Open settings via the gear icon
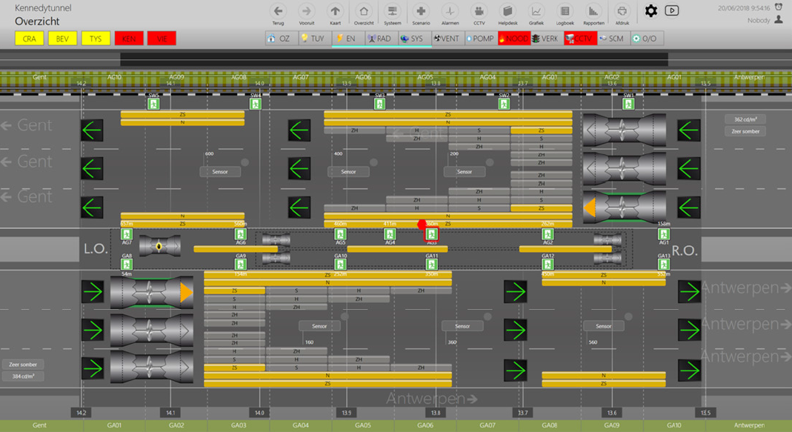 651,11
